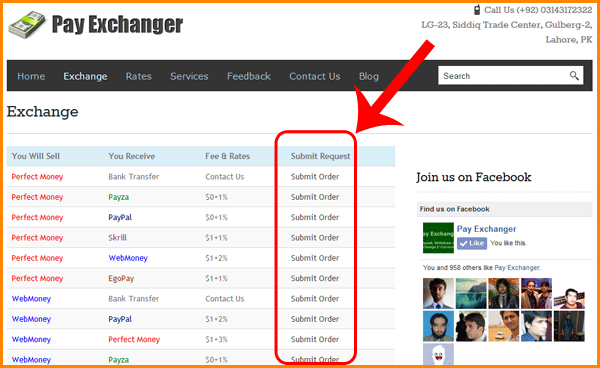
Task: Click EgoPay in the You Receive column
Action: (121, 278)
